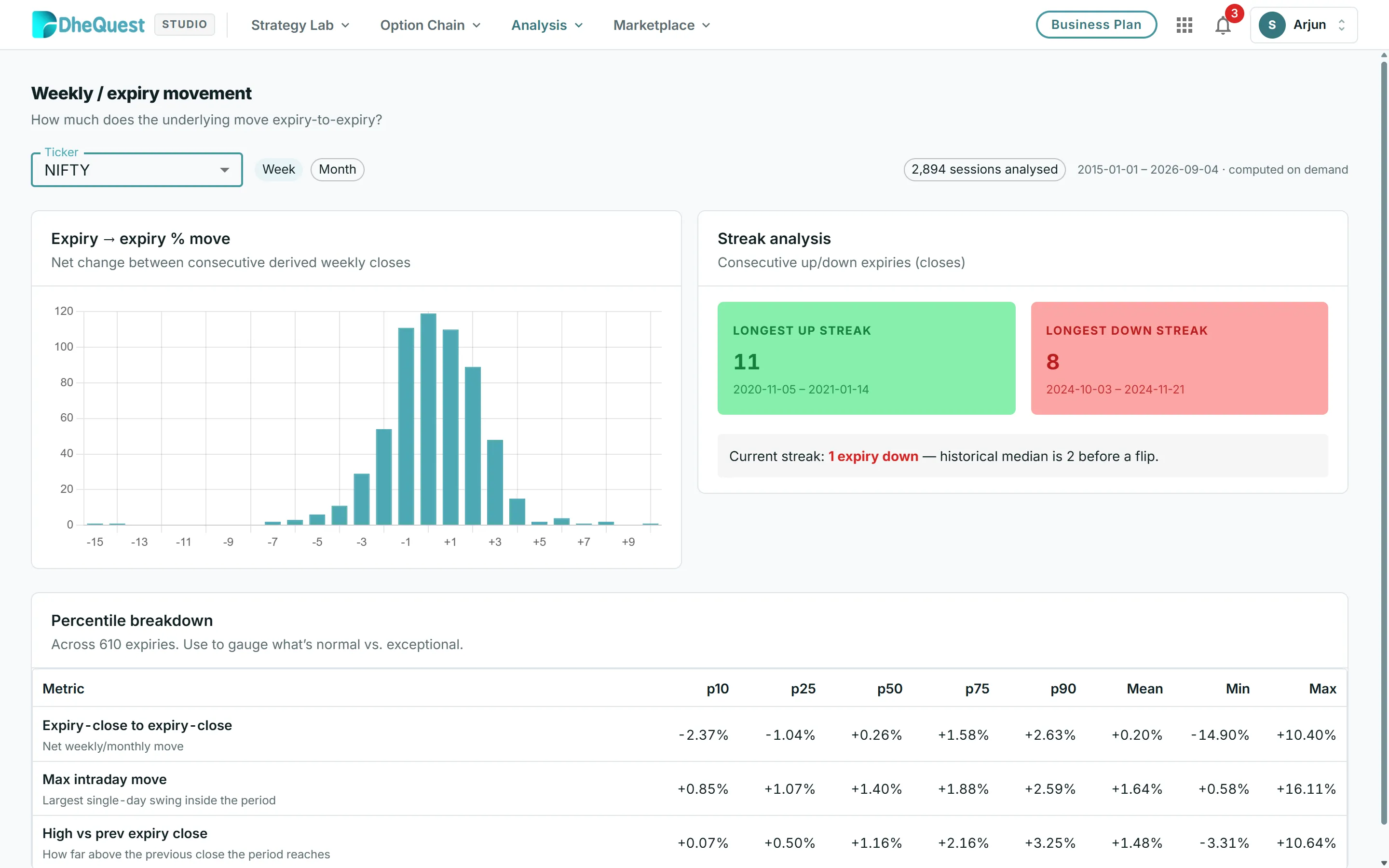Open the notifications bell
The height and width of the screenshot is (868, 1389).
coord(1223,25)
